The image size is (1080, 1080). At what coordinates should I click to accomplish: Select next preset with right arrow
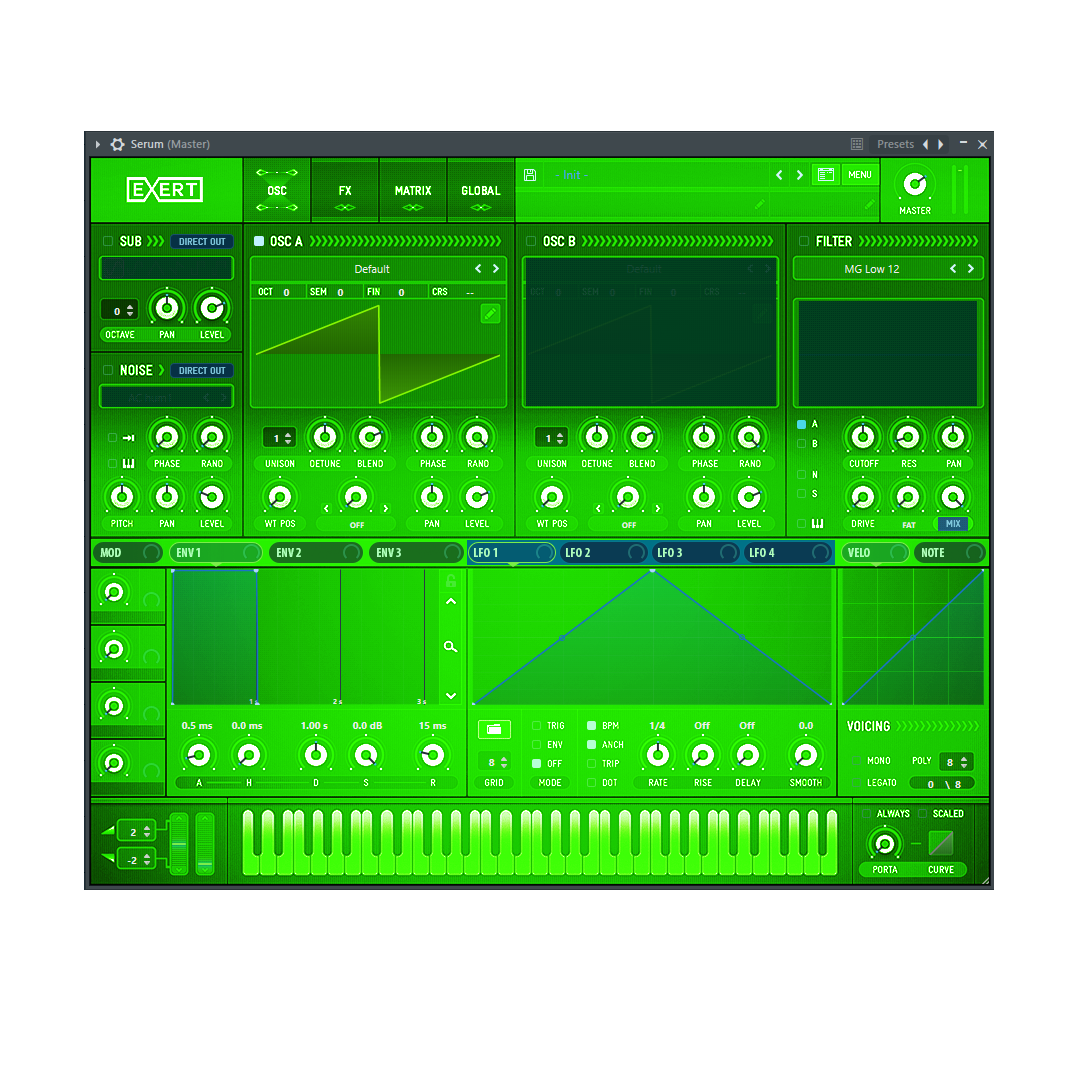pyautogui.click(x=799, y=175)
